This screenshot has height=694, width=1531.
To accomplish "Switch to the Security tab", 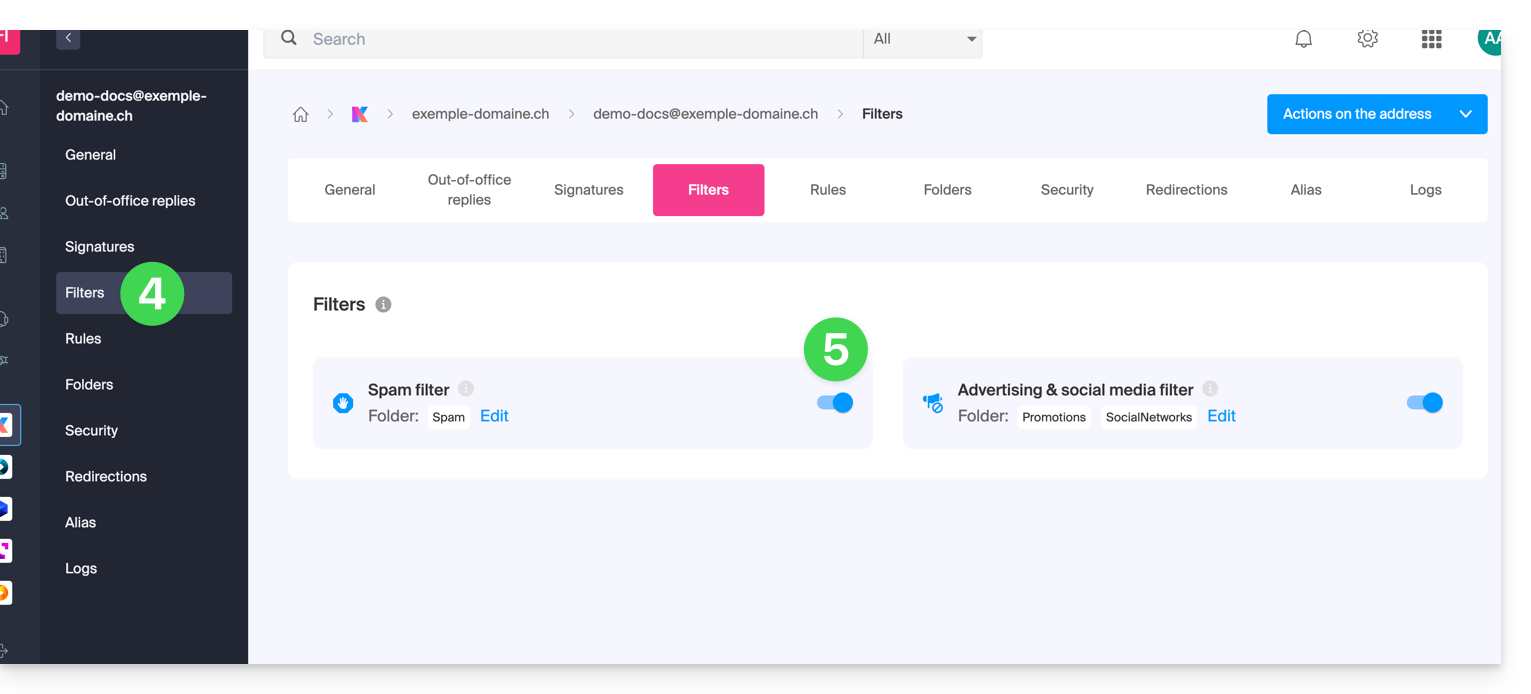I will (x=1067, y=190).
